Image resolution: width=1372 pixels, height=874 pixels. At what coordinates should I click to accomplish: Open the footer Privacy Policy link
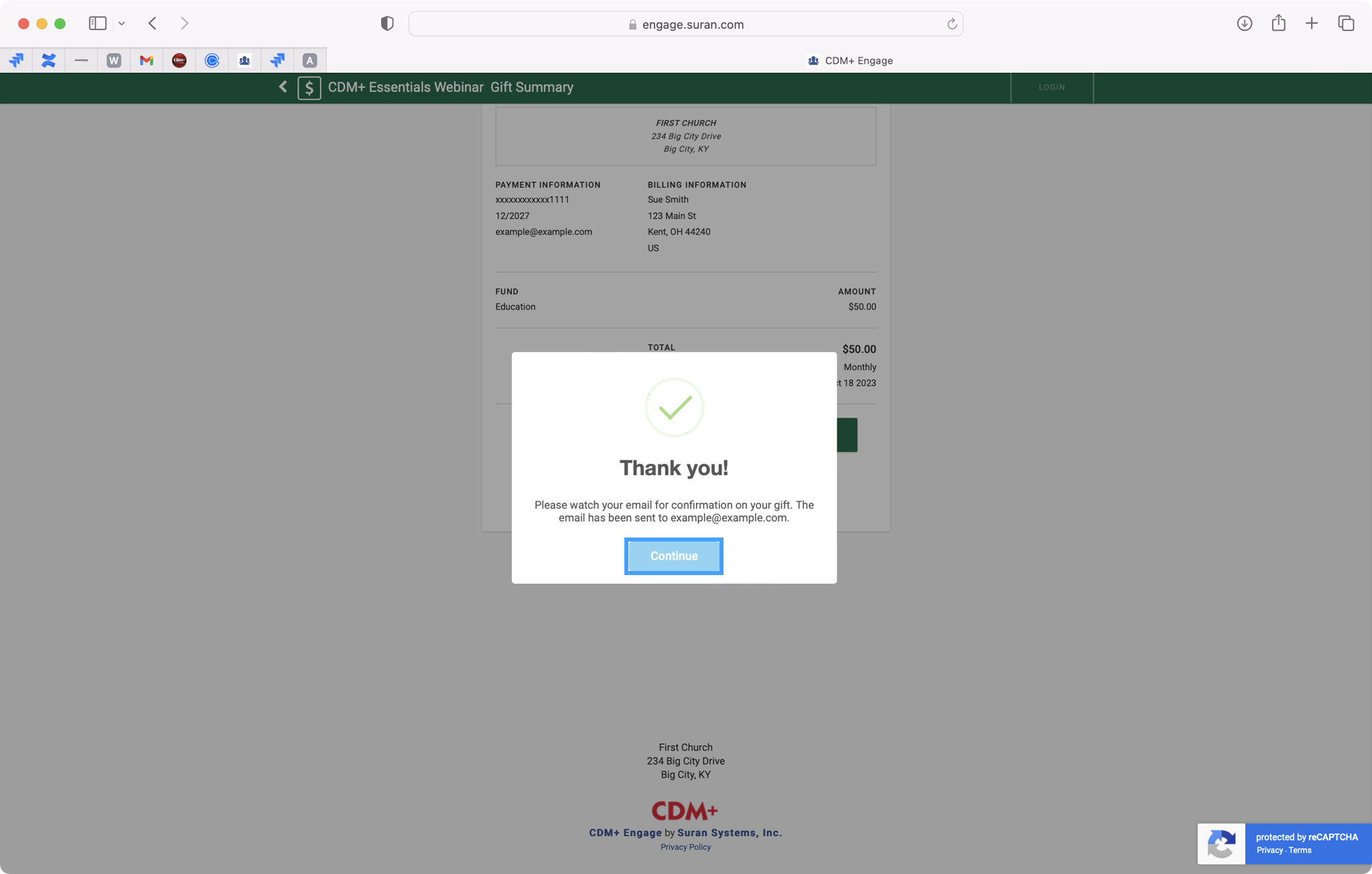tap(685, 847)
